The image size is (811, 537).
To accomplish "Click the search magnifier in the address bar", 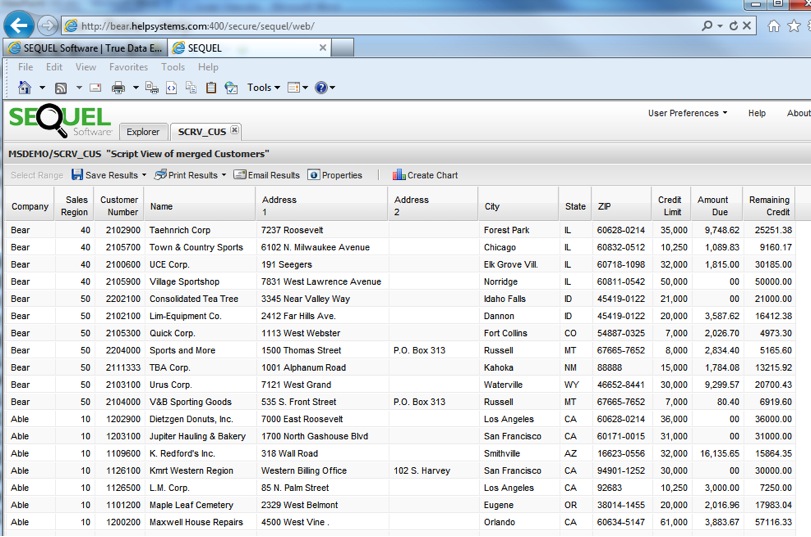I will pos(707,25).
